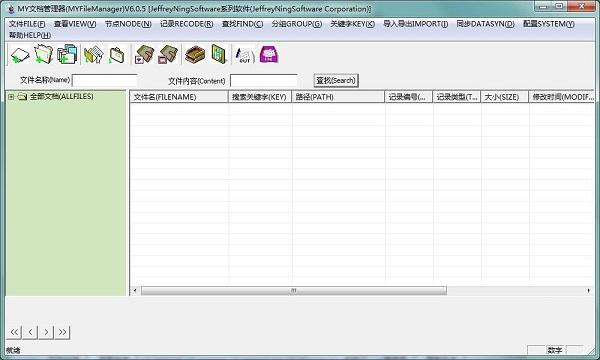600x360 pixels.
Task: Go to previous page with < button
Action: (x=30, y=332)
